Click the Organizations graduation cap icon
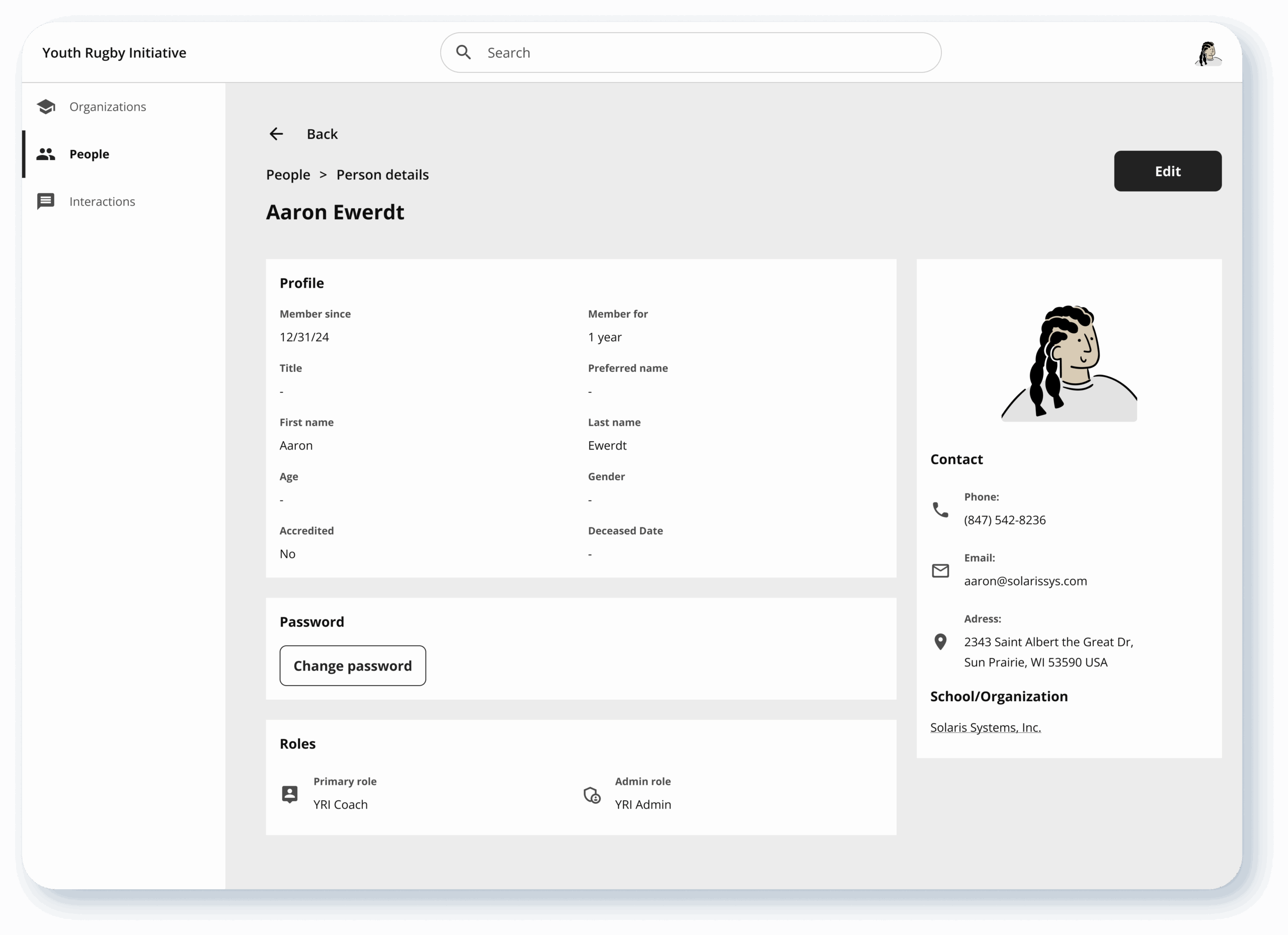Image resolution: width=1288 pixels, height=935 pixels. pos(46,107)
